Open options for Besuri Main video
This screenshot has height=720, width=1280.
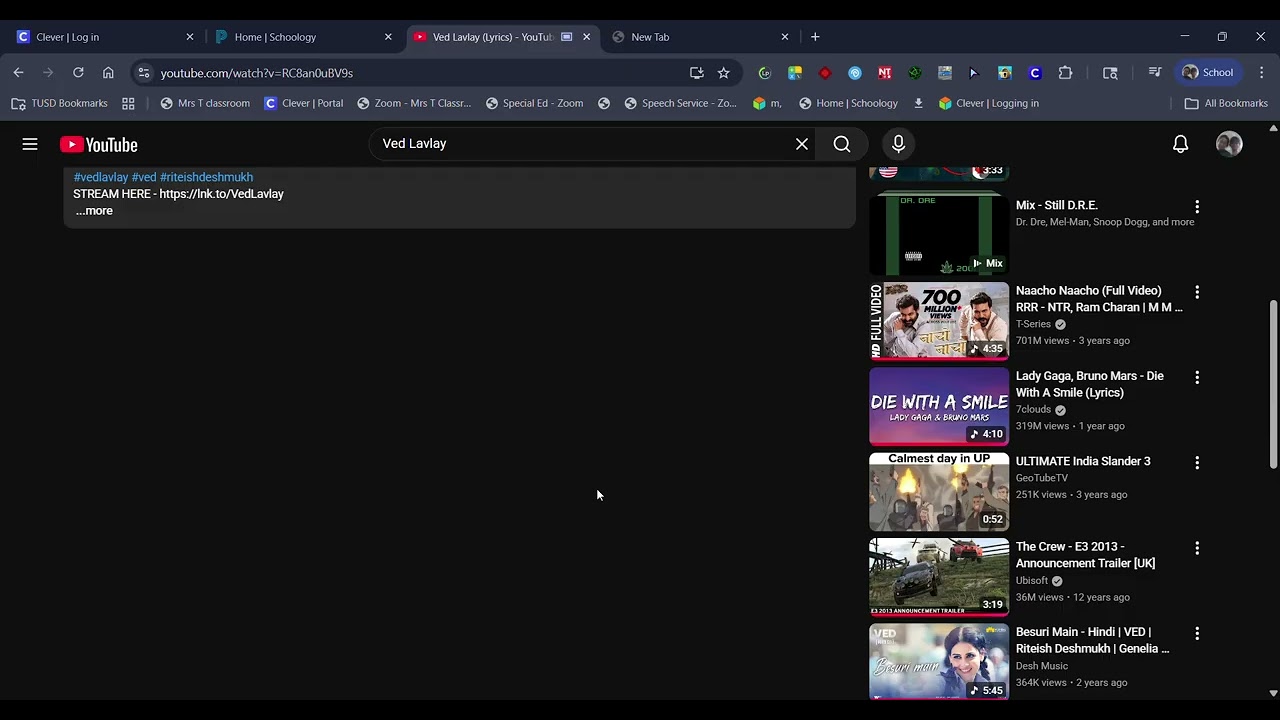tap(1197, 633)
